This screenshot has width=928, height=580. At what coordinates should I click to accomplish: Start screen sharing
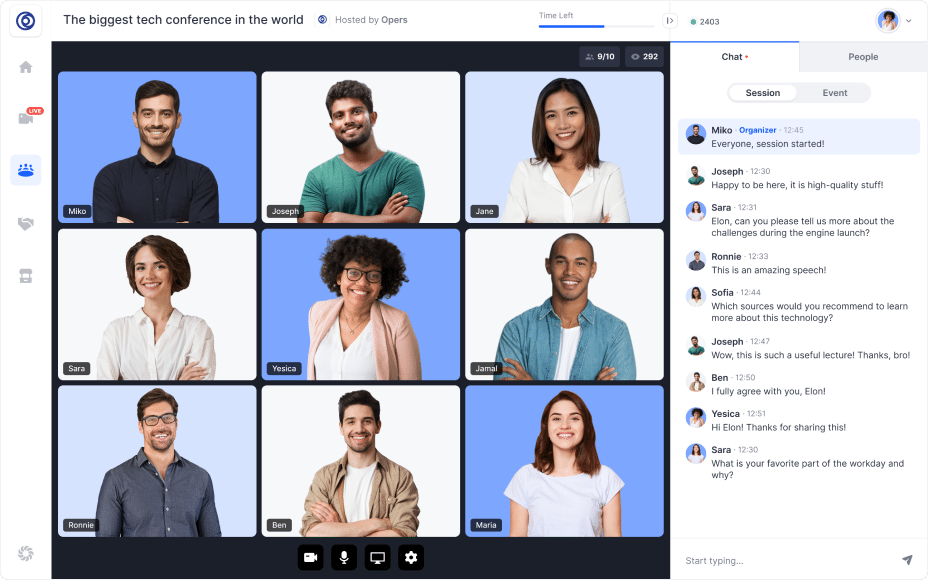[377, 558]
